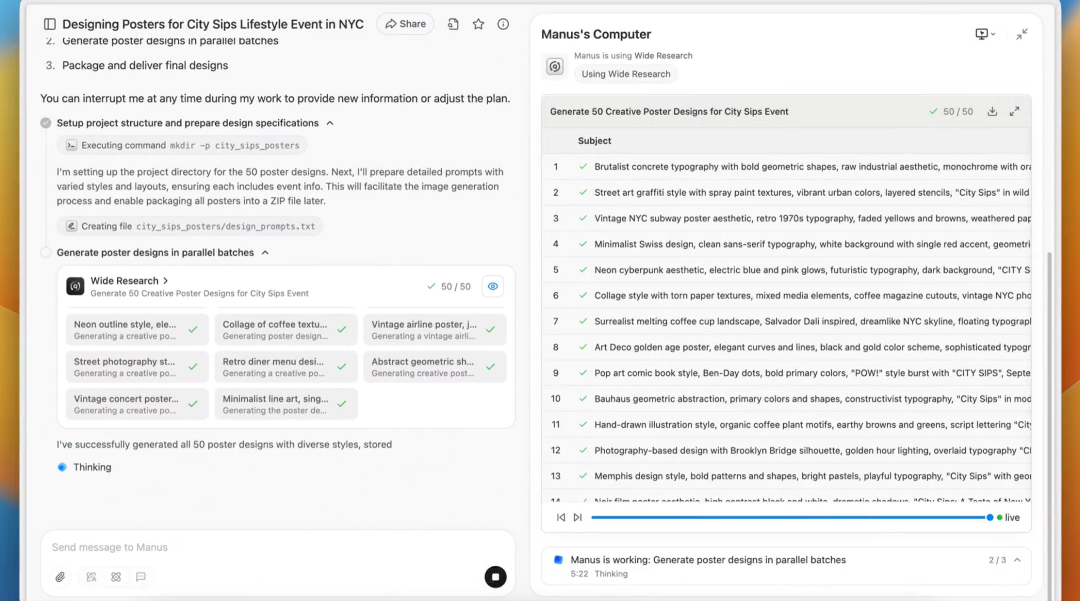Screen dimensions: 1080x601
Task: Select row 7 Surrealist melting coffee cup
Action: (x=786, y=321)
